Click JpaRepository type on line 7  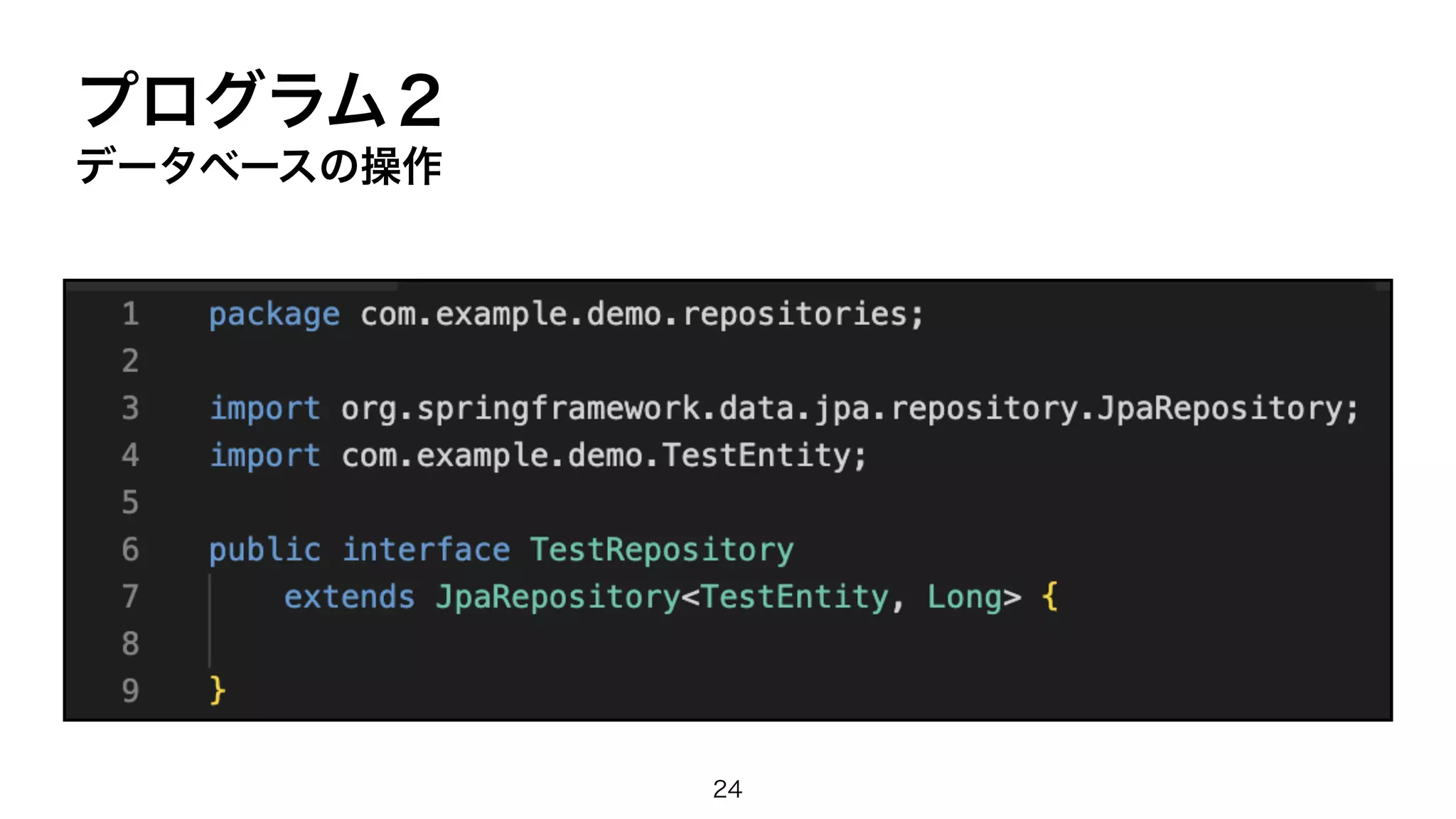558,598
